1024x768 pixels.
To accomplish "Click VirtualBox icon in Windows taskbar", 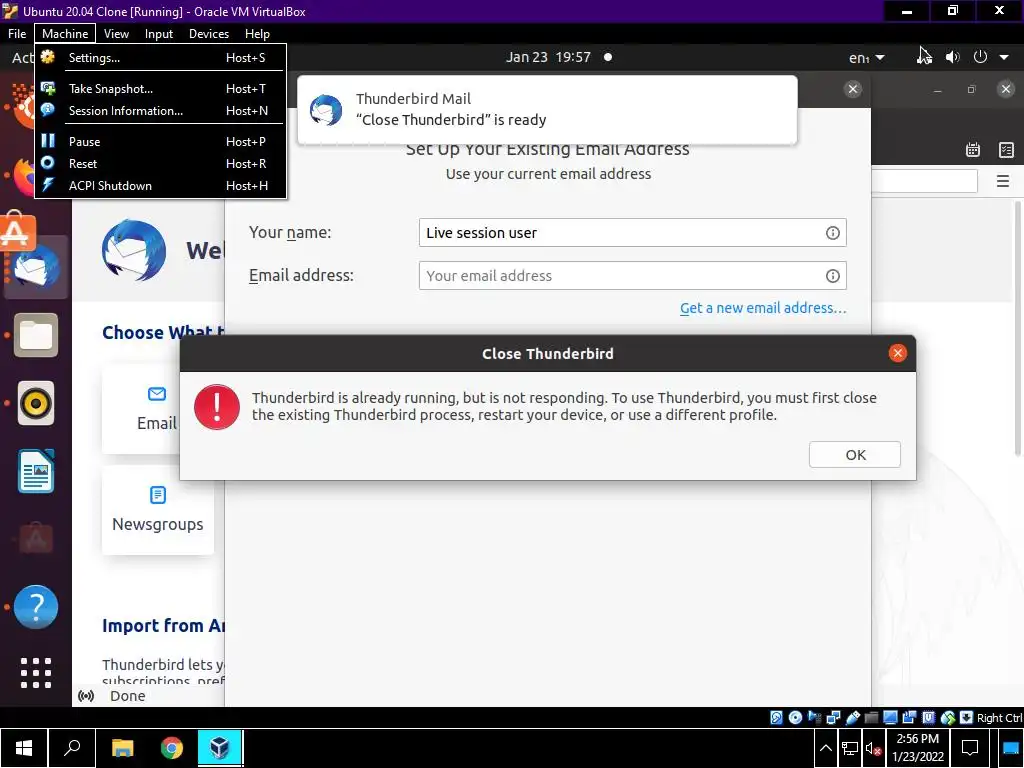I will [x=219, y=748].
